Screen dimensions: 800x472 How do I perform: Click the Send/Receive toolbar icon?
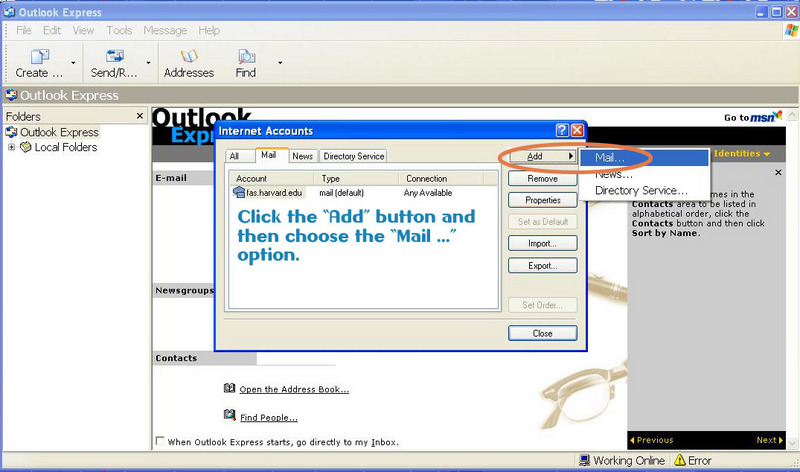114,57
